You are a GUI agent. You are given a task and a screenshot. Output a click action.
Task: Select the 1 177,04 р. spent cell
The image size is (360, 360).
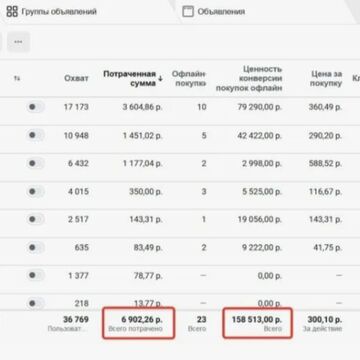tap(142, 164)
